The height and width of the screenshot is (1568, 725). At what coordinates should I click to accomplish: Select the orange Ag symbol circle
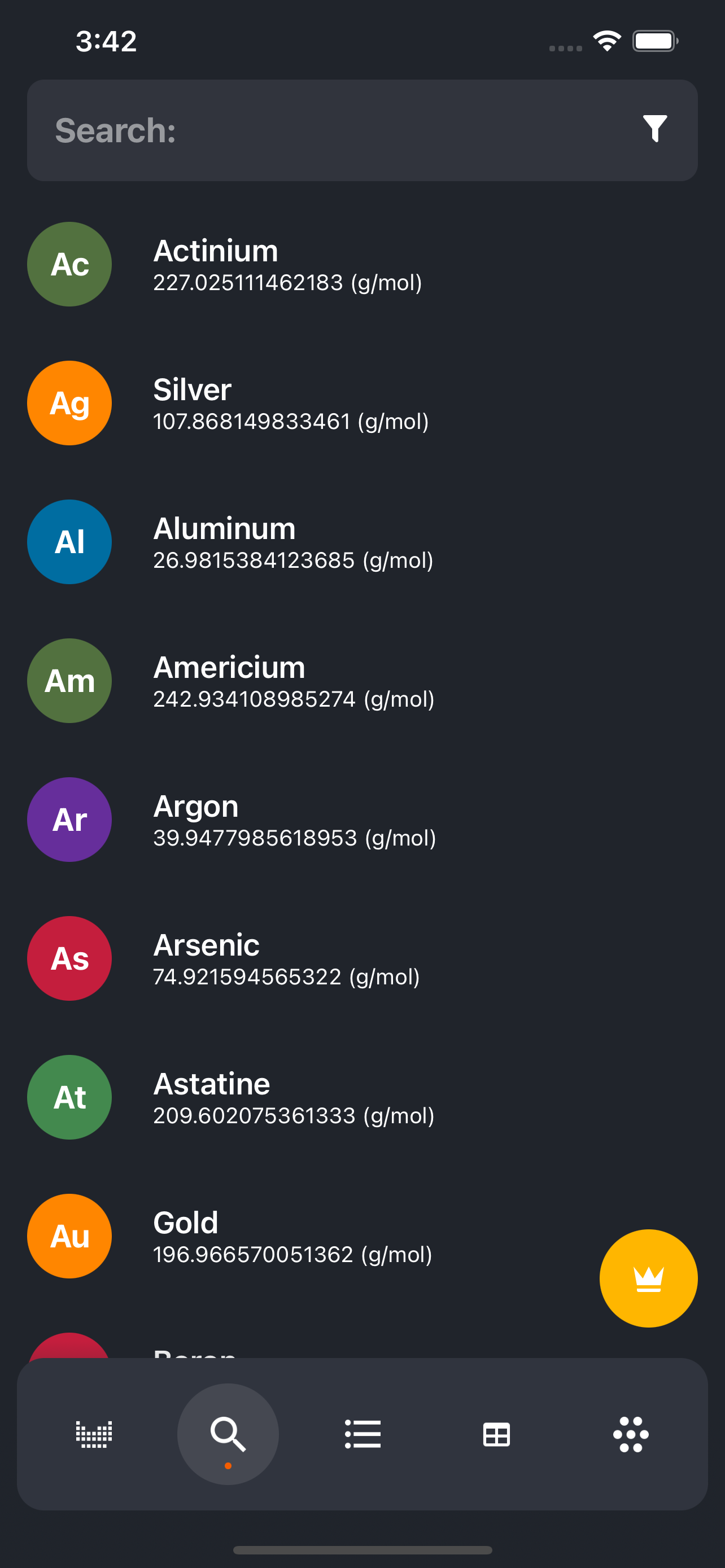point(69,403)
